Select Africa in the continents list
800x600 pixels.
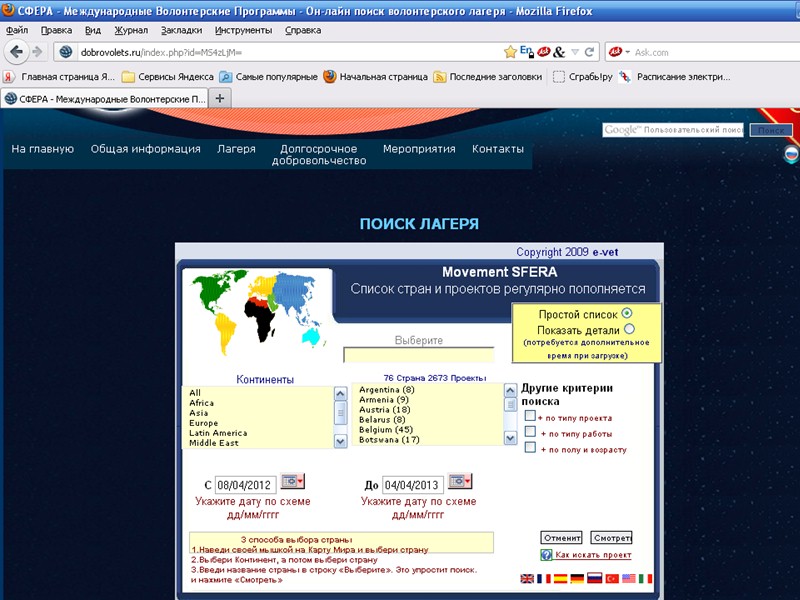[x=202, y=403]
